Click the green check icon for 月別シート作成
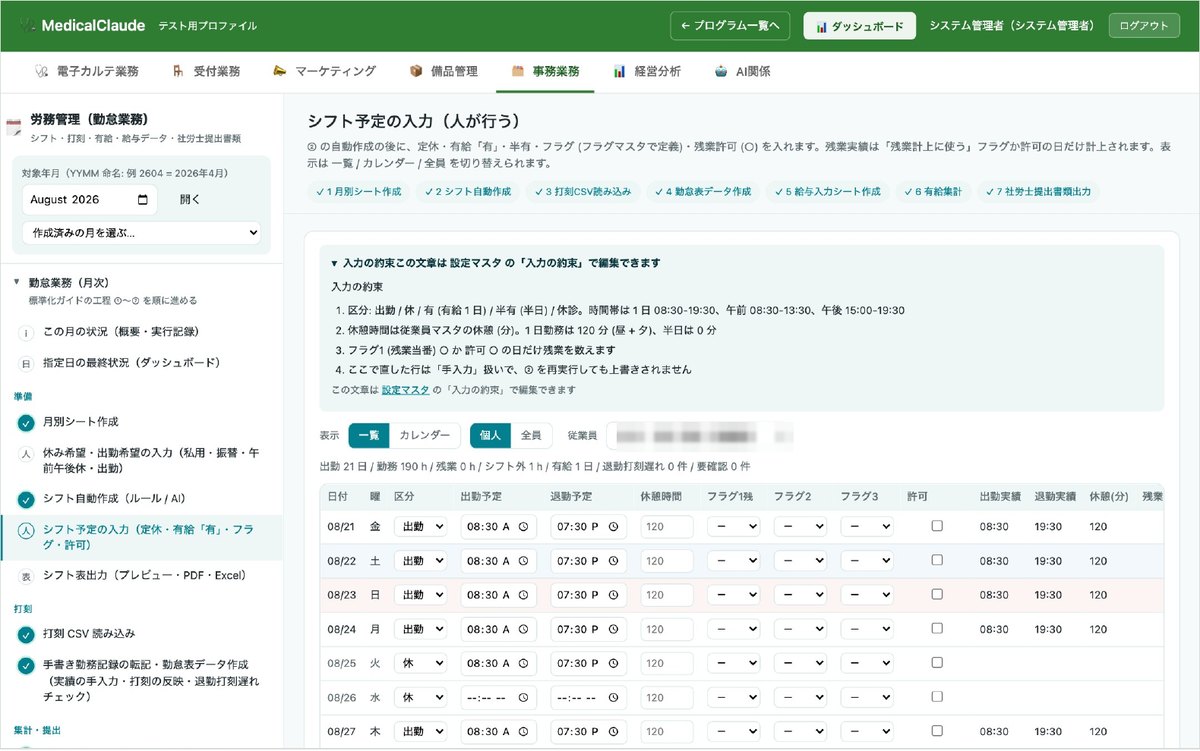 [x=26, y=422]
